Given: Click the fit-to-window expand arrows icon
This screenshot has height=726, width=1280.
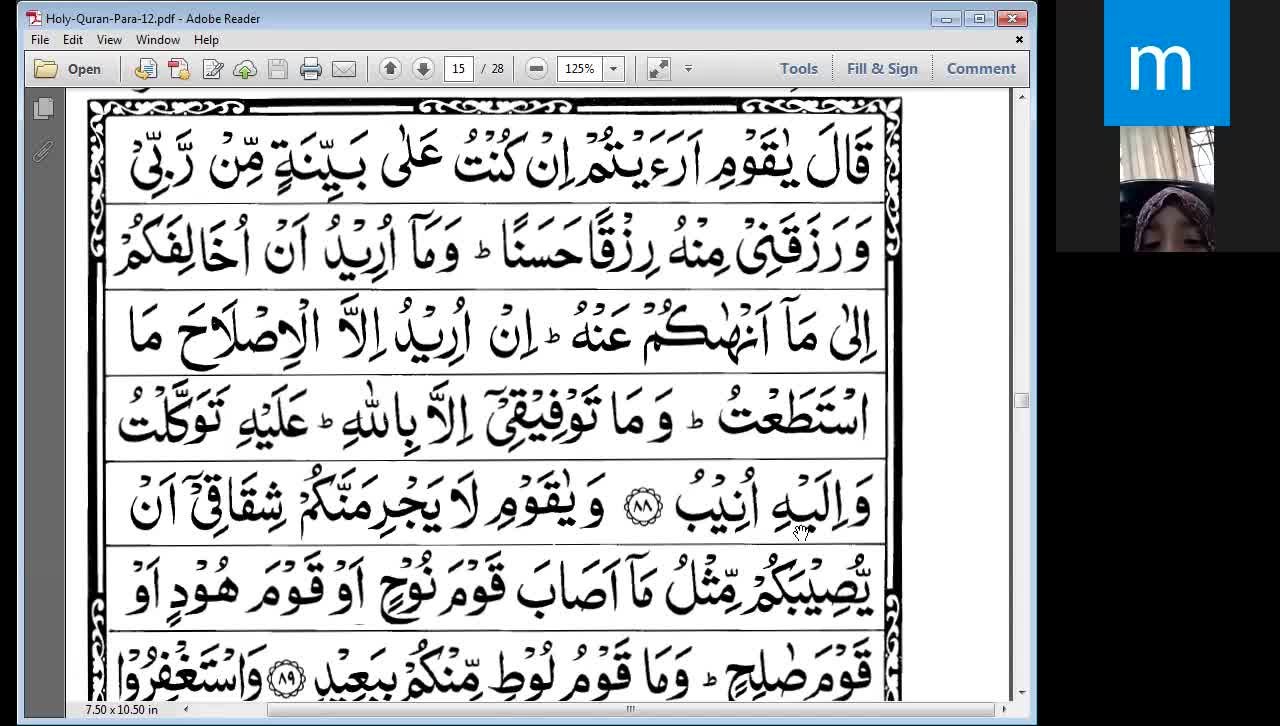Looking at the screenshot, I should [x=658, y=69].
